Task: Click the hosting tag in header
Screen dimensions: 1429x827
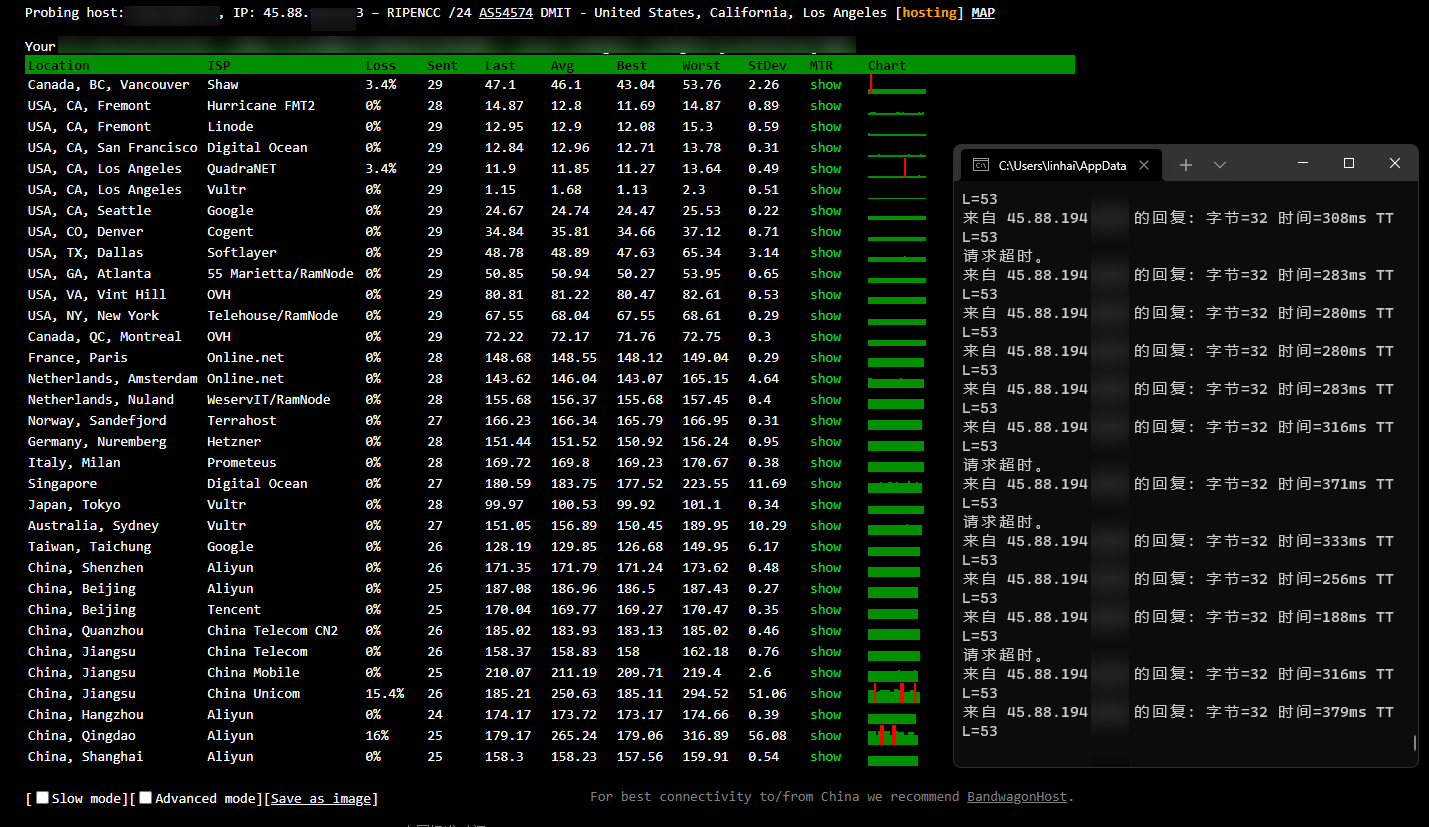Action: (930, 13)
